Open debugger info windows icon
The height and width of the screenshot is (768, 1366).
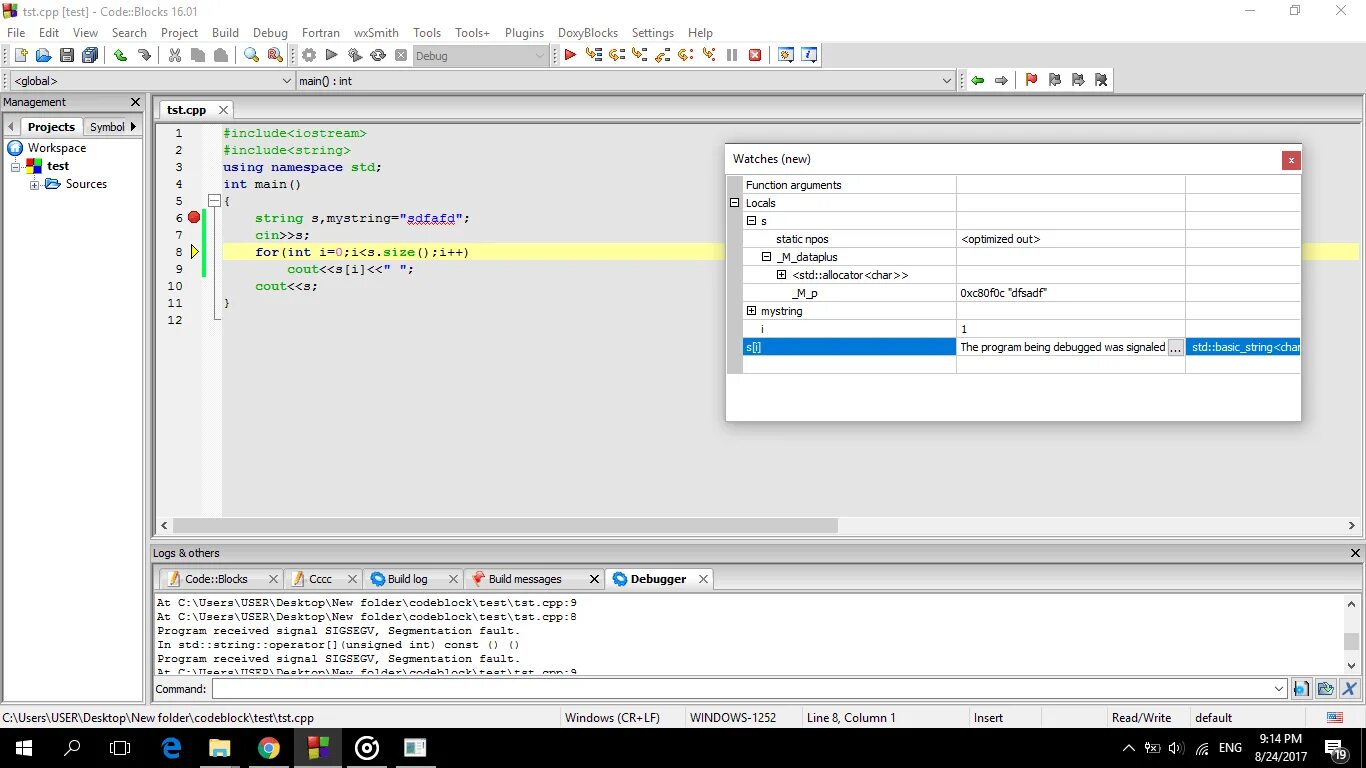809,56
